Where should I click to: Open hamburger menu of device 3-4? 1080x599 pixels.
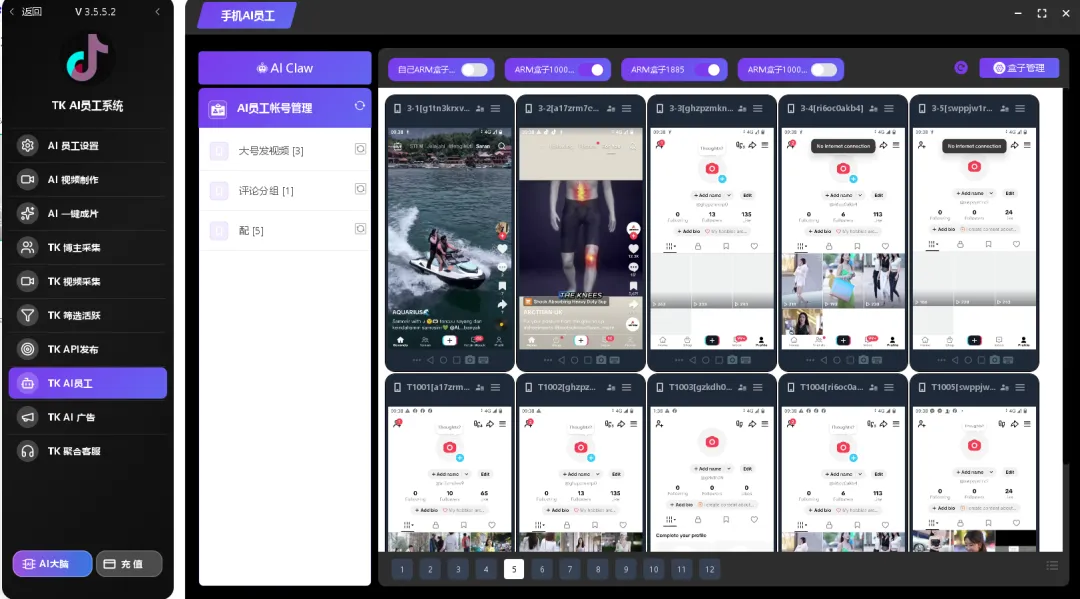(x=889, y=108)
